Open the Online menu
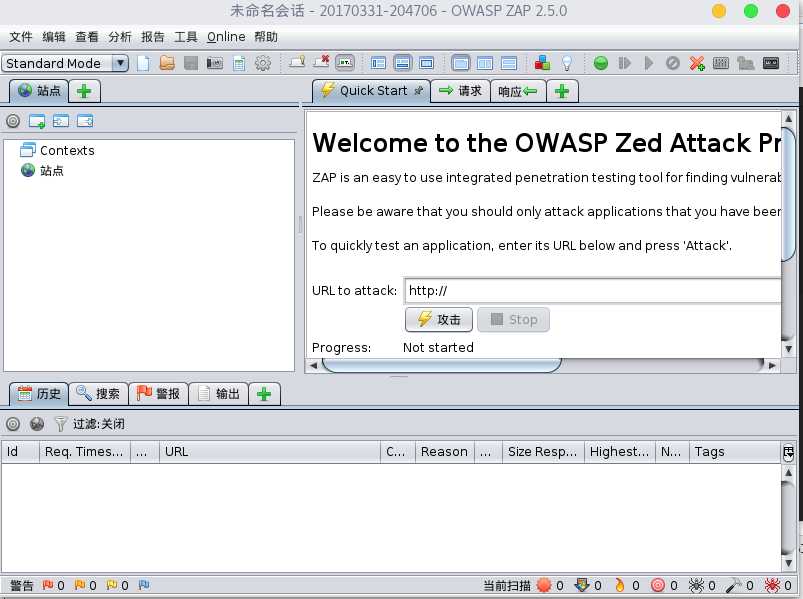 coord(226,37)
